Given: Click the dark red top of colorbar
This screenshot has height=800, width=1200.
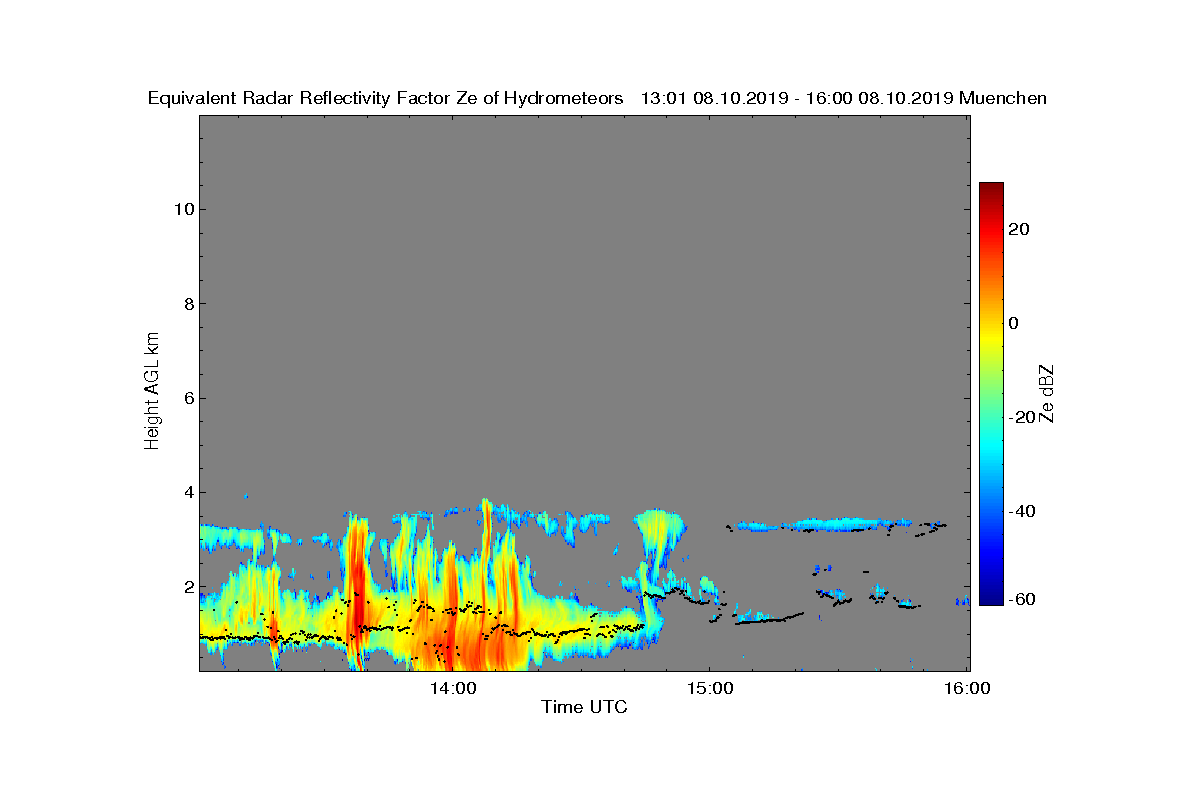Looking at the screenshot, I should click(991, 188).
